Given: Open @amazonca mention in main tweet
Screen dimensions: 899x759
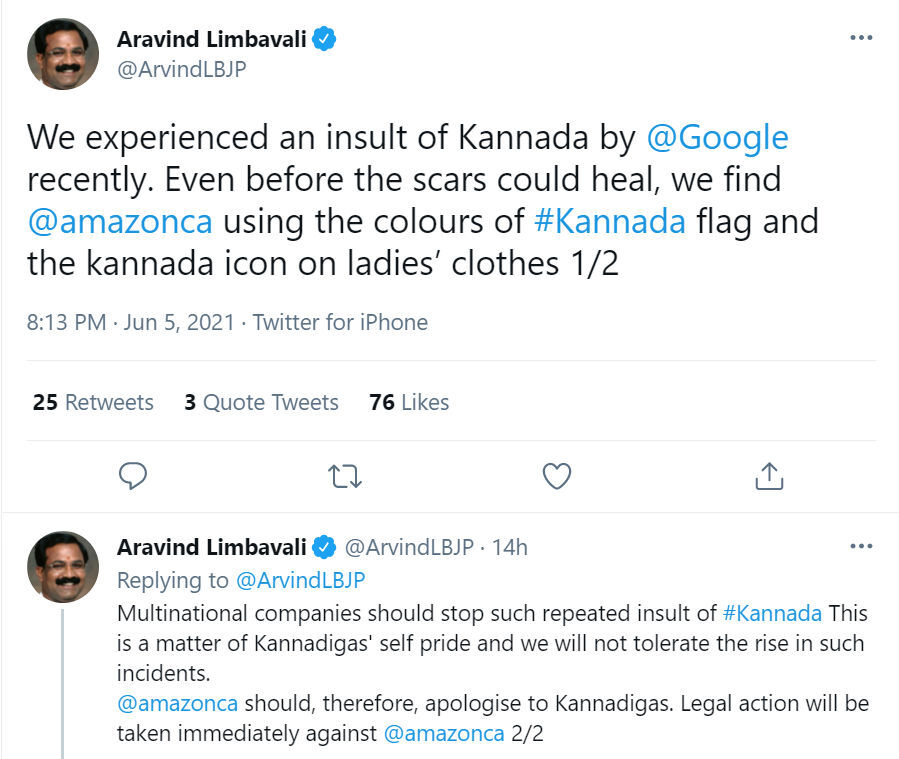Looking at the screenshot, I should point(119,220).
